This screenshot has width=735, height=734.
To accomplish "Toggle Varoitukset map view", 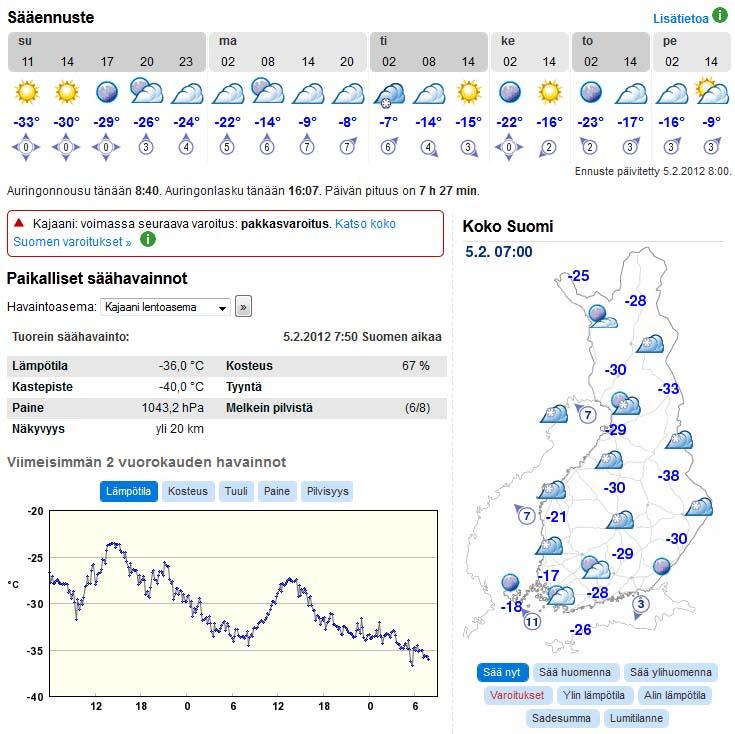I will (516, 695).
